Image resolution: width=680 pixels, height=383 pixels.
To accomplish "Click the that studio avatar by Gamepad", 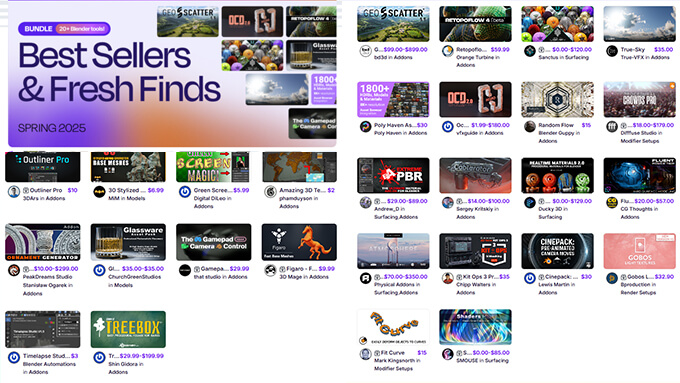I will (185, 270).
